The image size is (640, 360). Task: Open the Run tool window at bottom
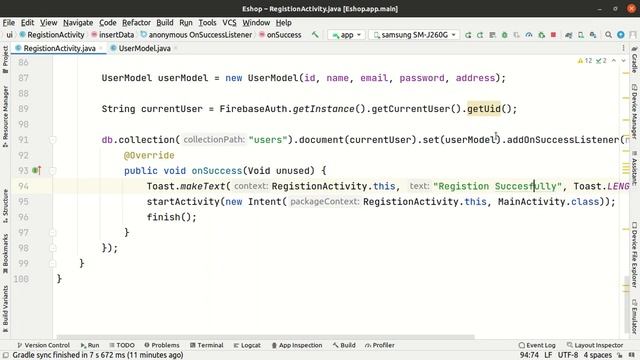point(90,345)
